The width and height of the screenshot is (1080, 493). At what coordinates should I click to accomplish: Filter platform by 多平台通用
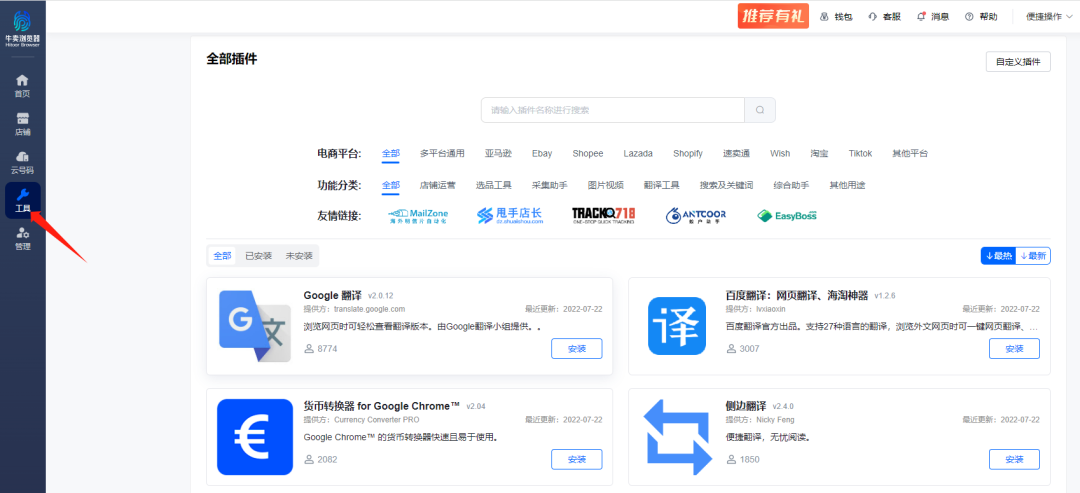[x=442, y=154]
